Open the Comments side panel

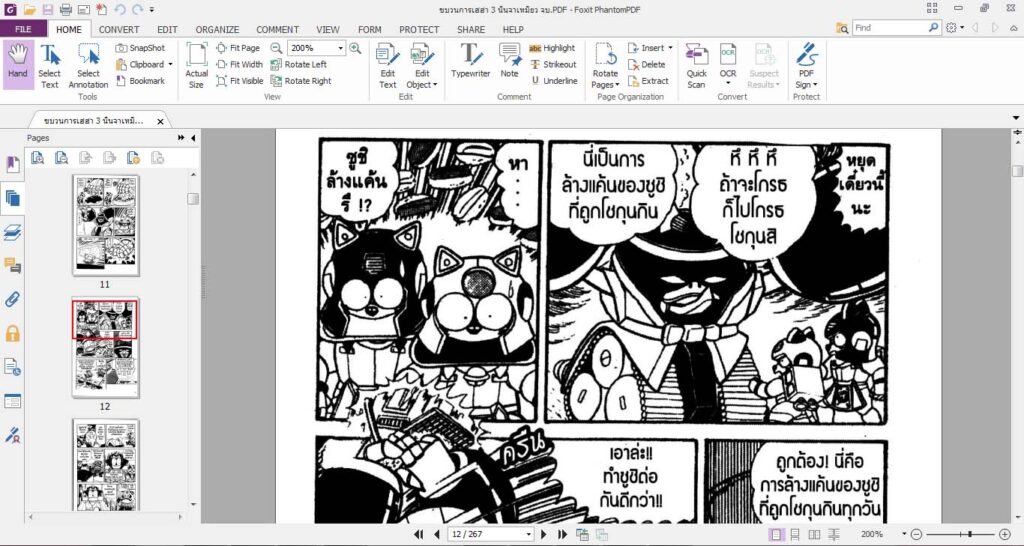pyautogui.click(x=12, y=265)
